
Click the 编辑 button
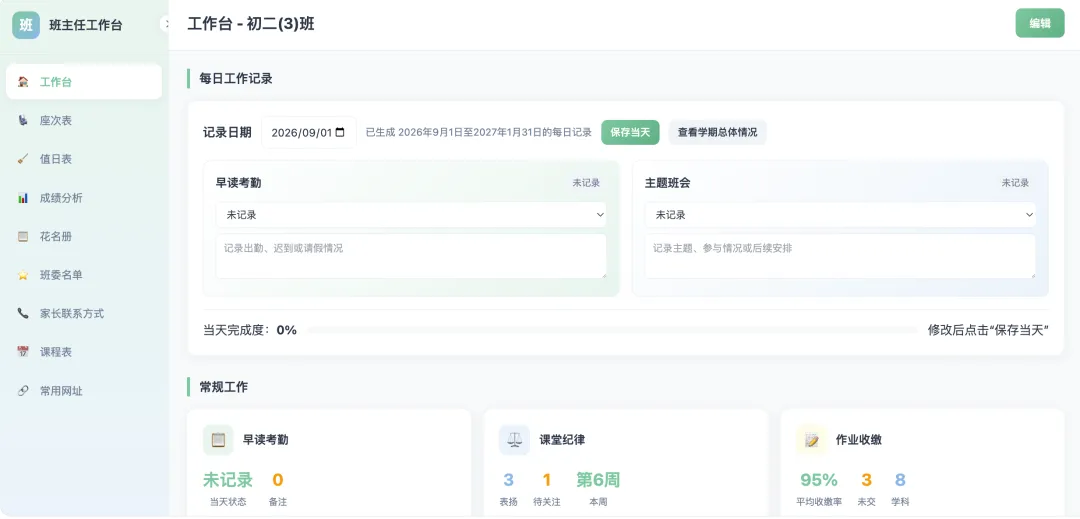tap(1040, 23)
